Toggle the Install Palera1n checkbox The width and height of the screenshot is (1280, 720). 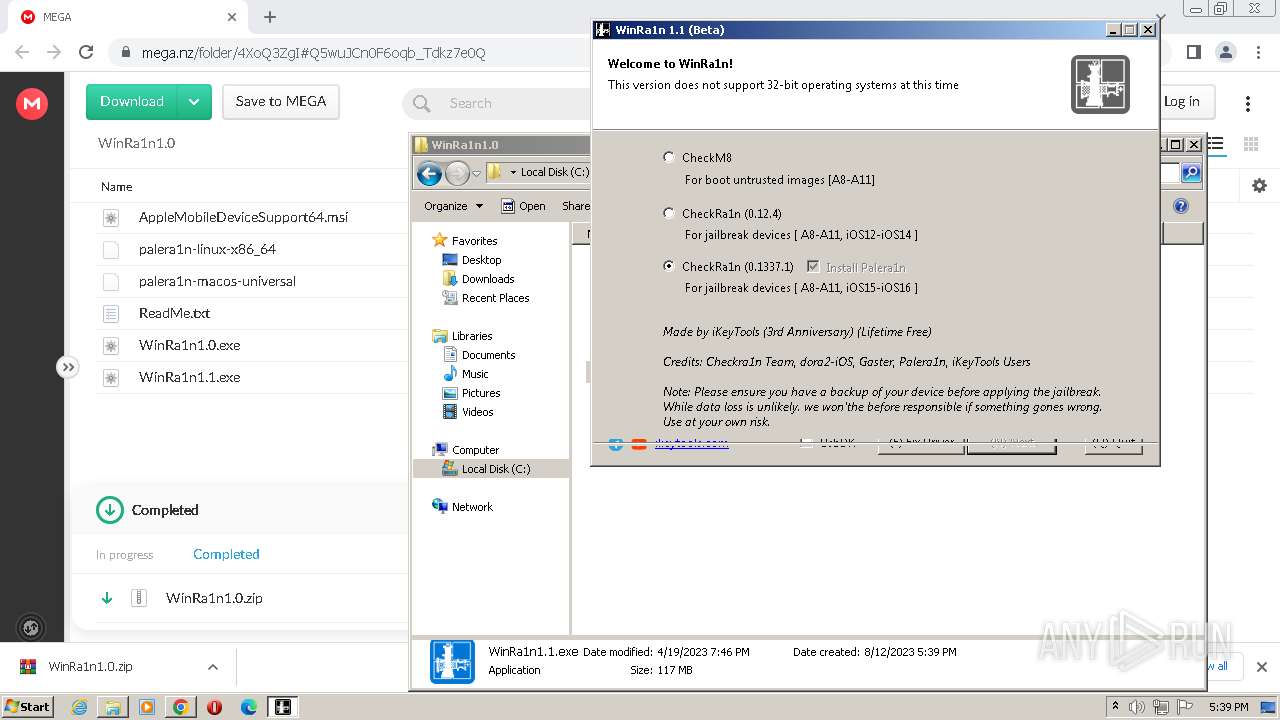(x=813, y=267)
